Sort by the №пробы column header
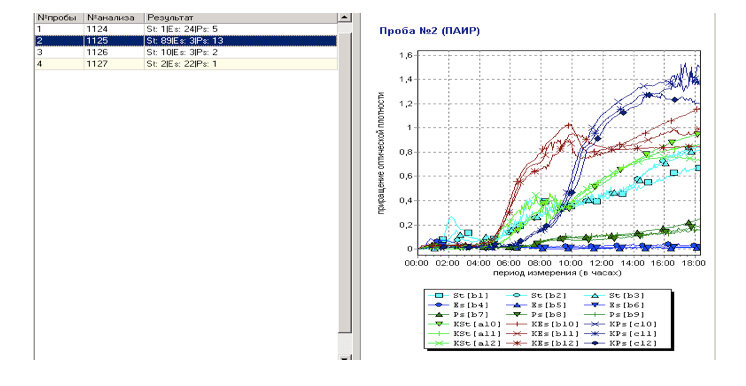746x386 pixels. pos(59,18)
